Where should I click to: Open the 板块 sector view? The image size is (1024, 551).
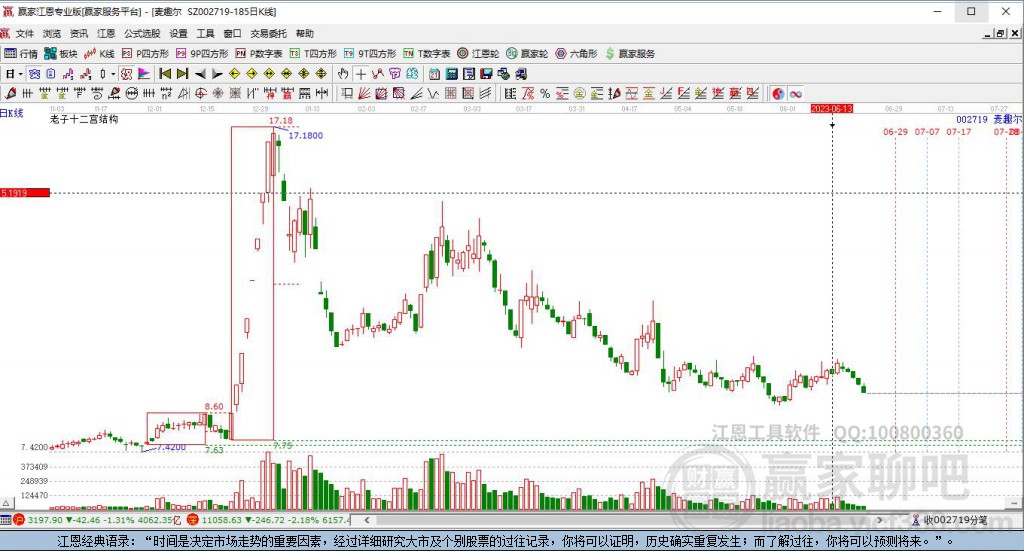click(61, 54)
